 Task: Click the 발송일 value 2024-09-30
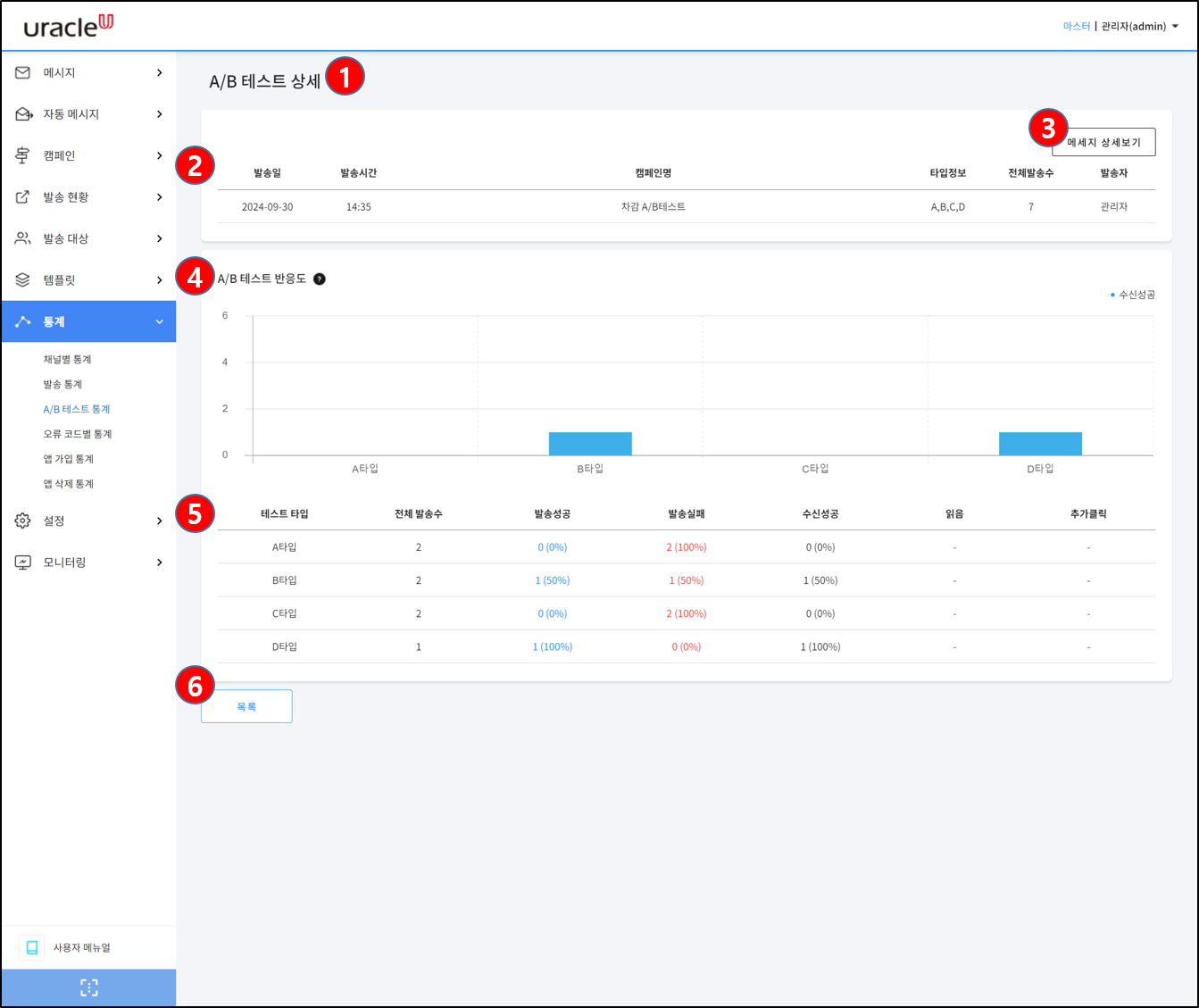[x=267, y=207]
